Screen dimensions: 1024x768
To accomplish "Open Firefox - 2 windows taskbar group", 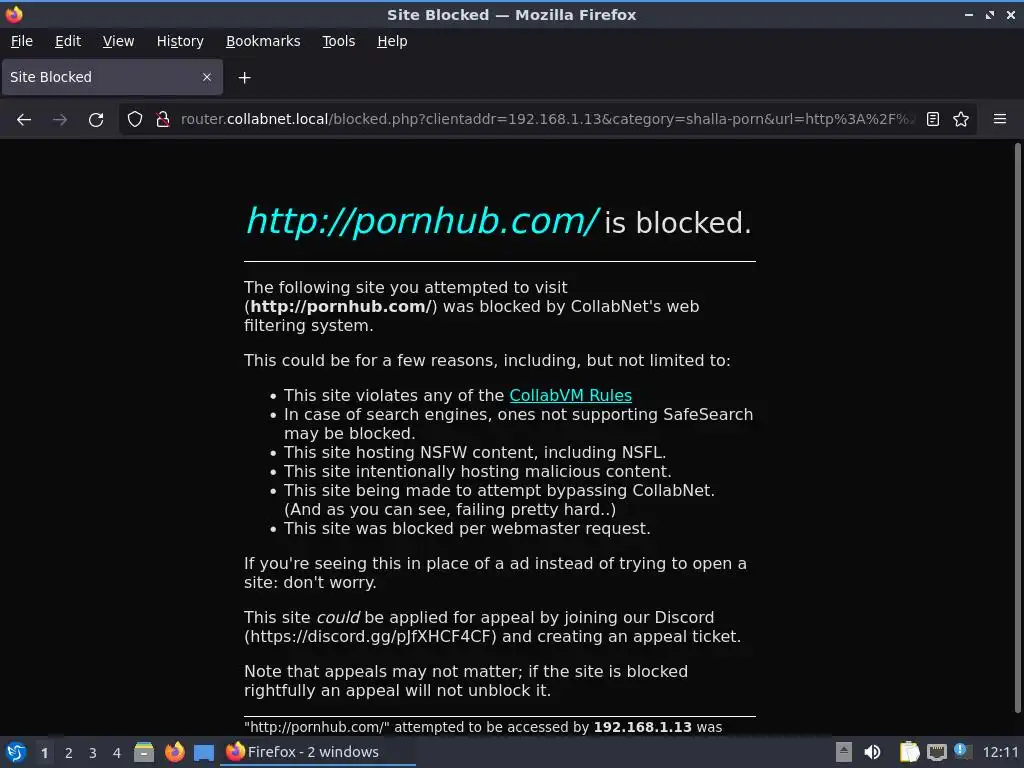I will [x=317, y=752].
